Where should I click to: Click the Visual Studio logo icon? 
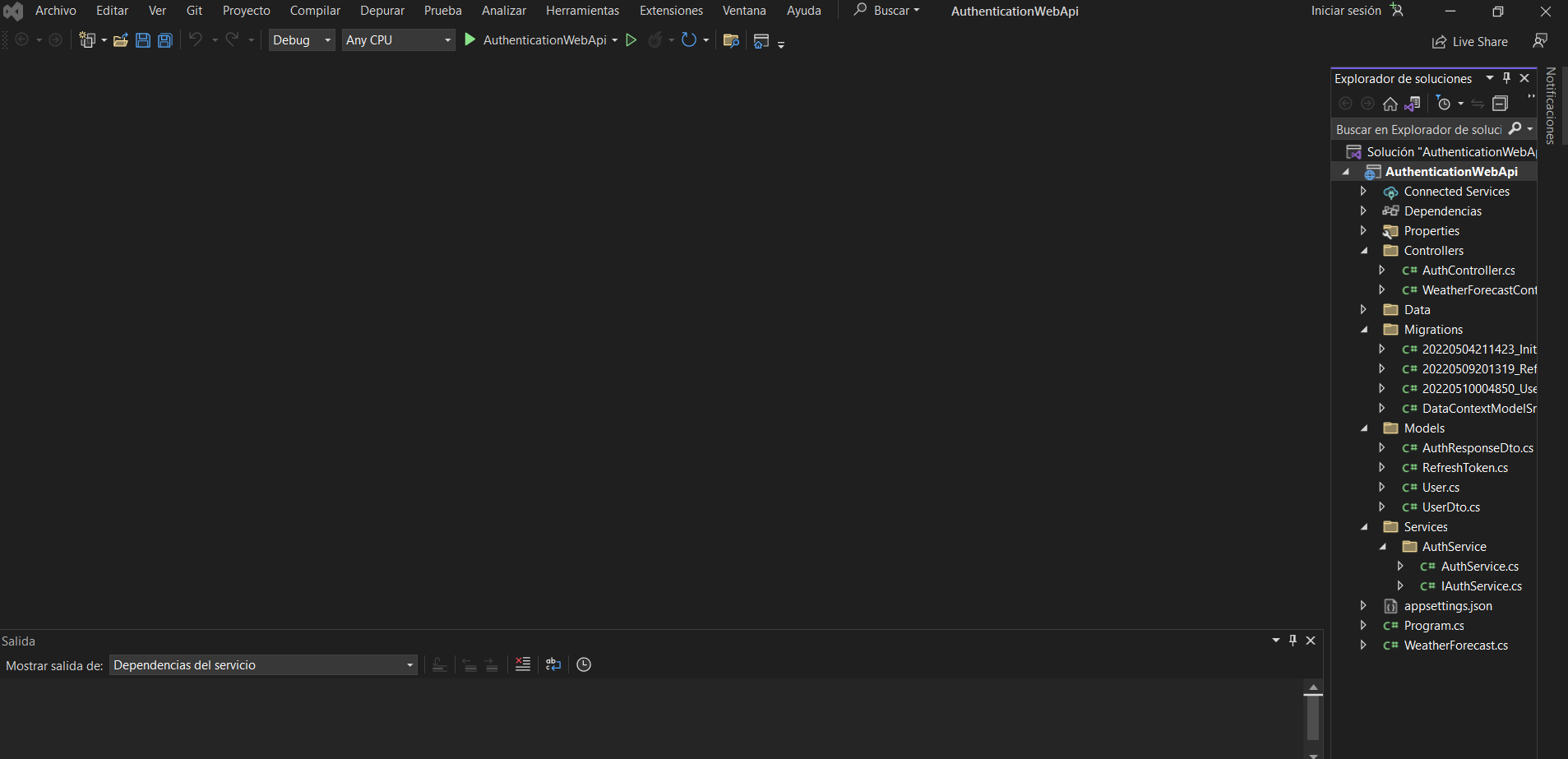(13, 11)
